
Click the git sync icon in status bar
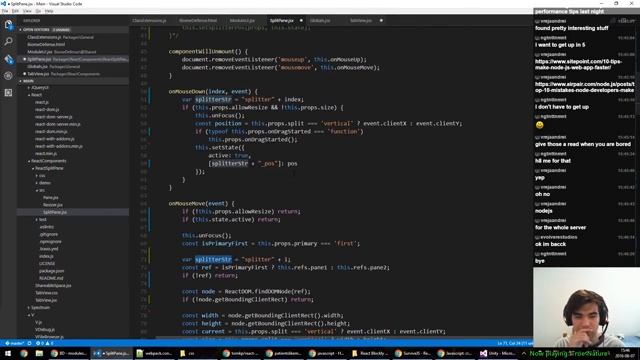click(x=29, y=343)
